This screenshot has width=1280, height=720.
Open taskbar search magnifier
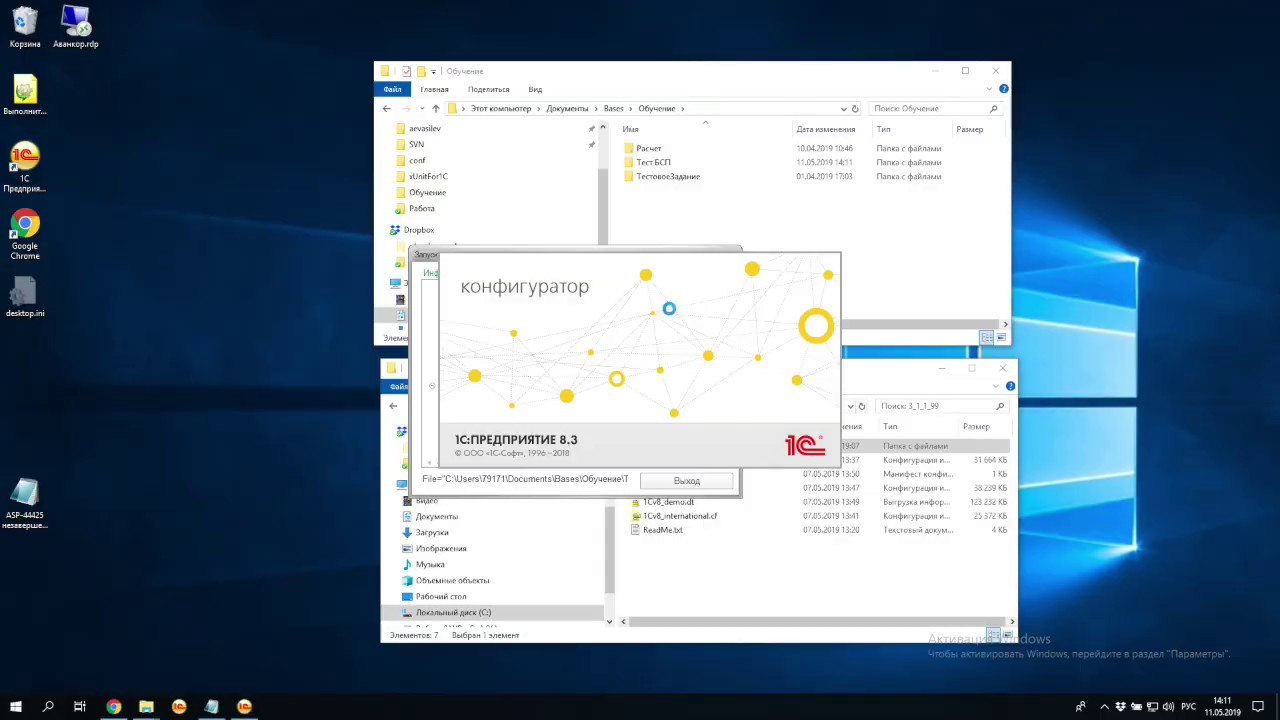[48, 707]
